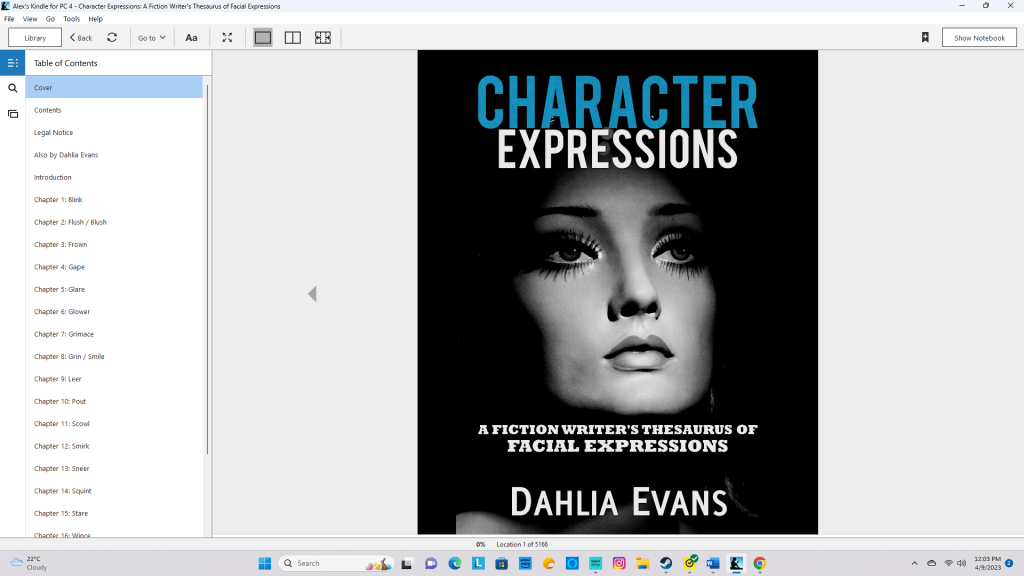Open Steam from the Windows taskbar
Screen dimensions: 1024x576
tap(665, 563)
